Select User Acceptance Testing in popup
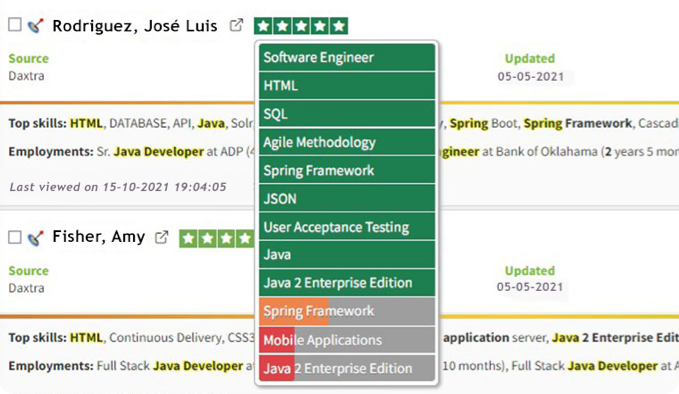This screenshot has height=394, width=679. coord(347,226)
